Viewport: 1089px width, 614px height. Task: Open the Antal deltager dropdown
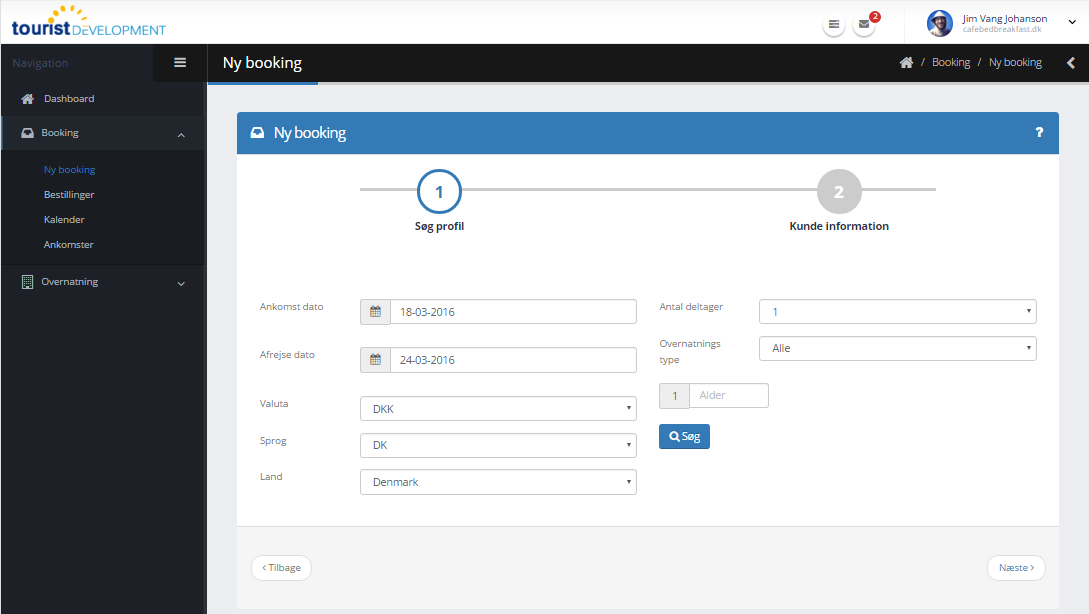(x=897, y=312)
